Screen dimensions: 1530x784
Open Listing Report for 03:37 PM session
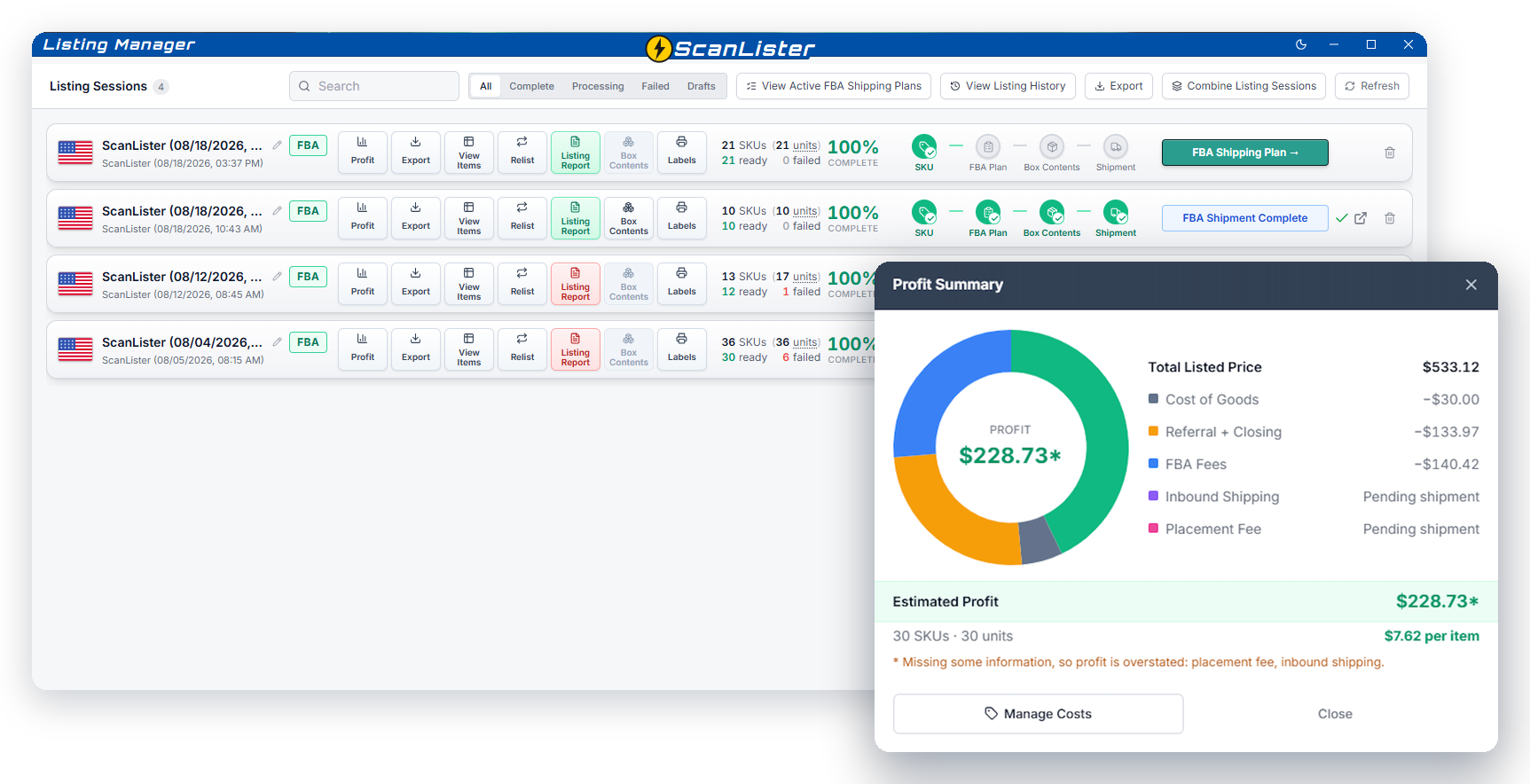(576, 152)
